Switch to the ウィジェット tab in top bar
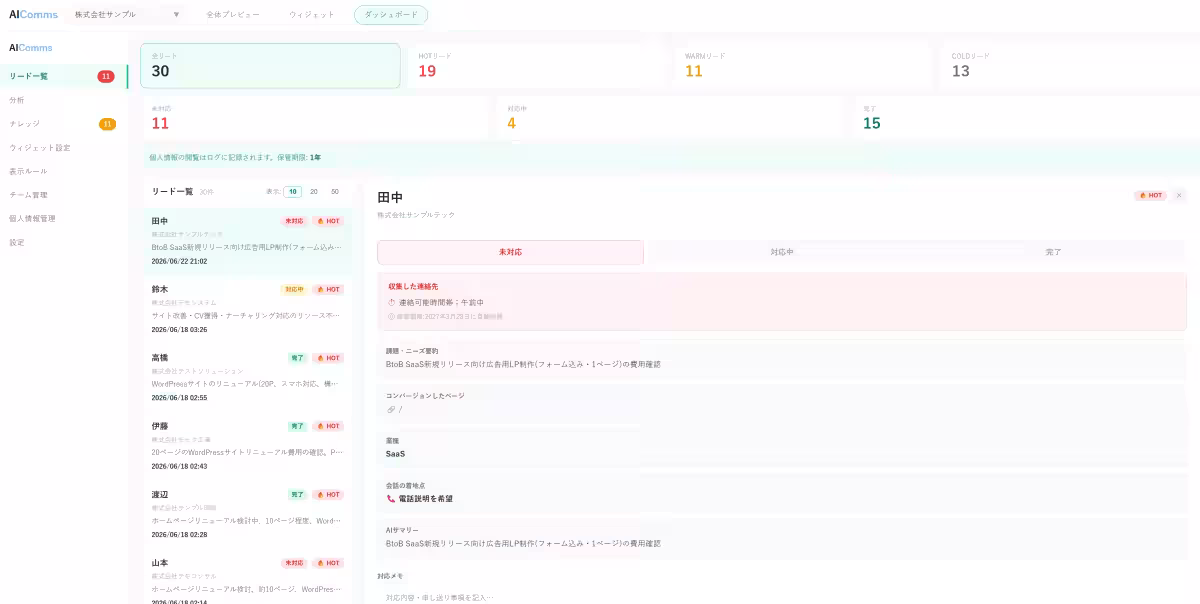 311,15
